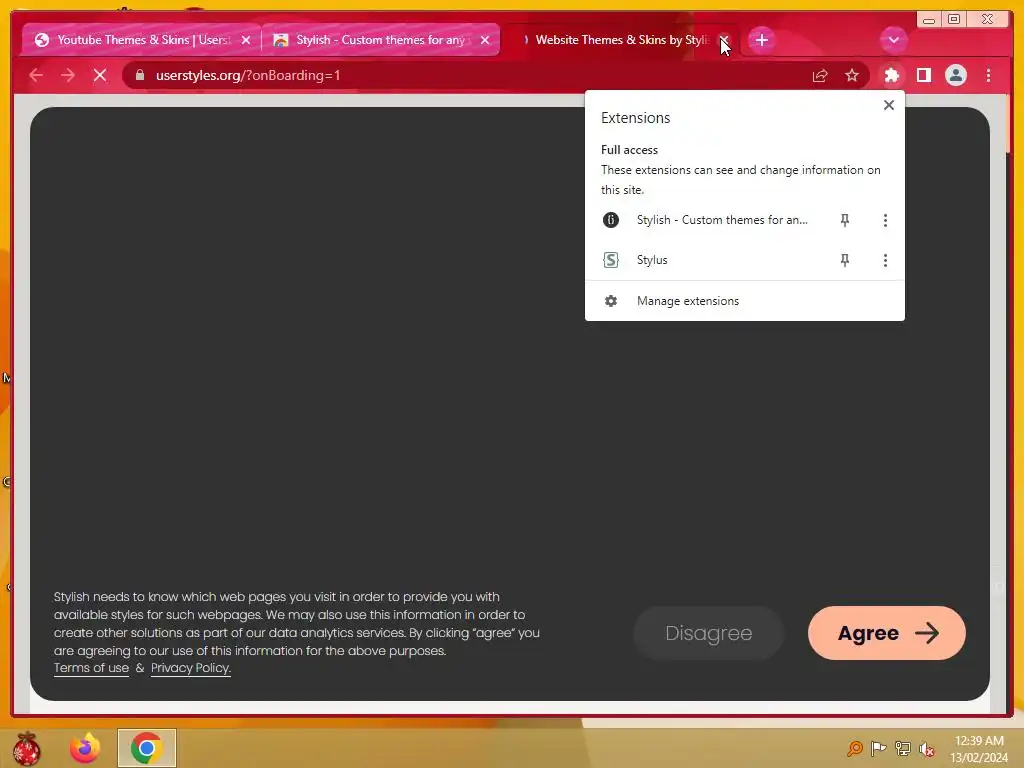This screenshot has width=1024, height=768.
Task: Click the Chrome taskbar icon
Action: point(146,748)
